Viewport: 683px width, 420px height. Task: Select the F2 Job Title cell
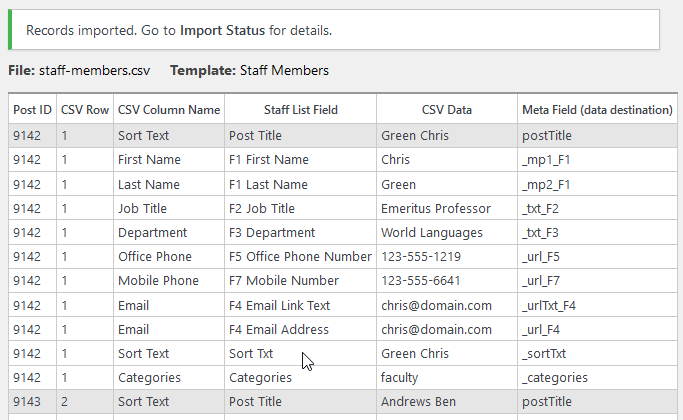click(x=262, y=208)
